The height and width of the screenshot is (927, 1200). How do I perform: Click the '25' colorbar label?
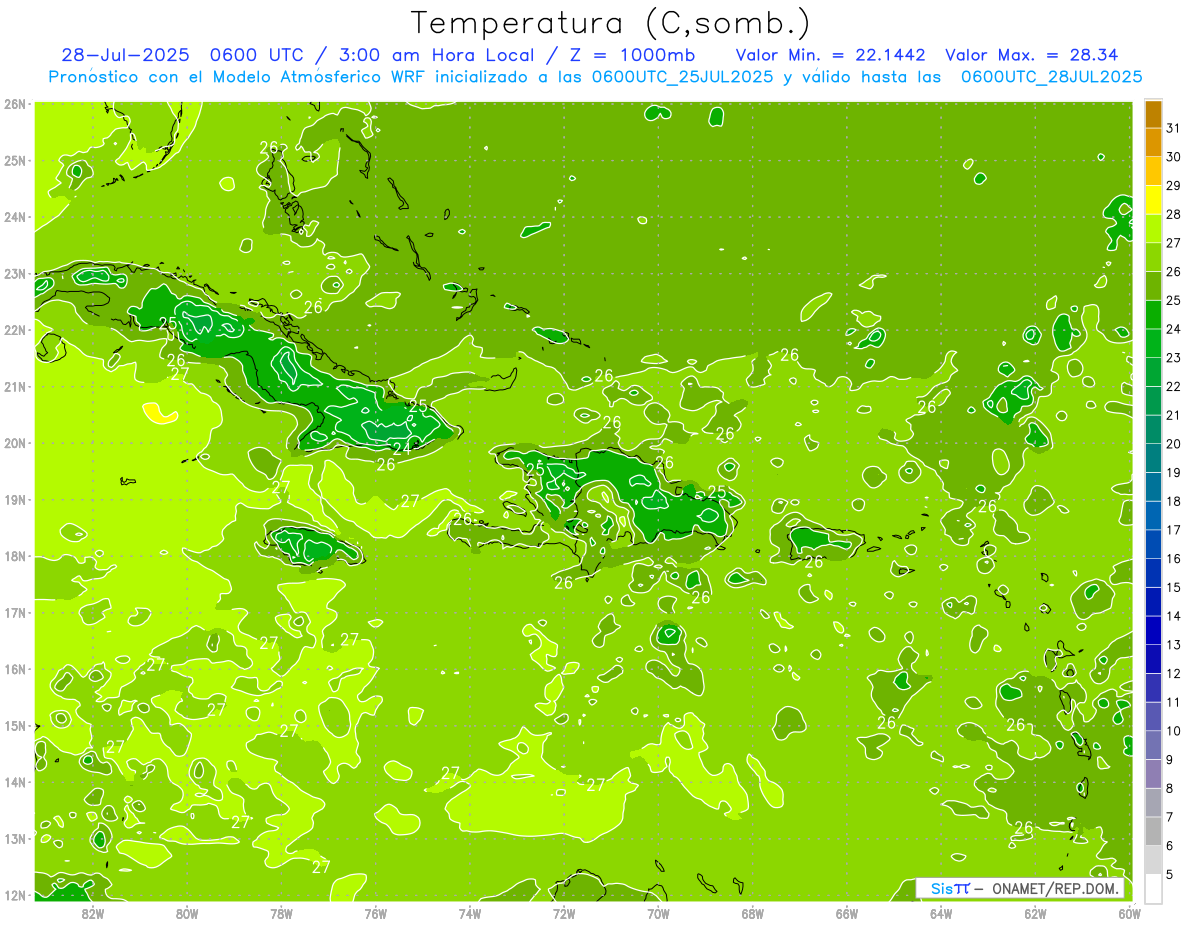1173,300
